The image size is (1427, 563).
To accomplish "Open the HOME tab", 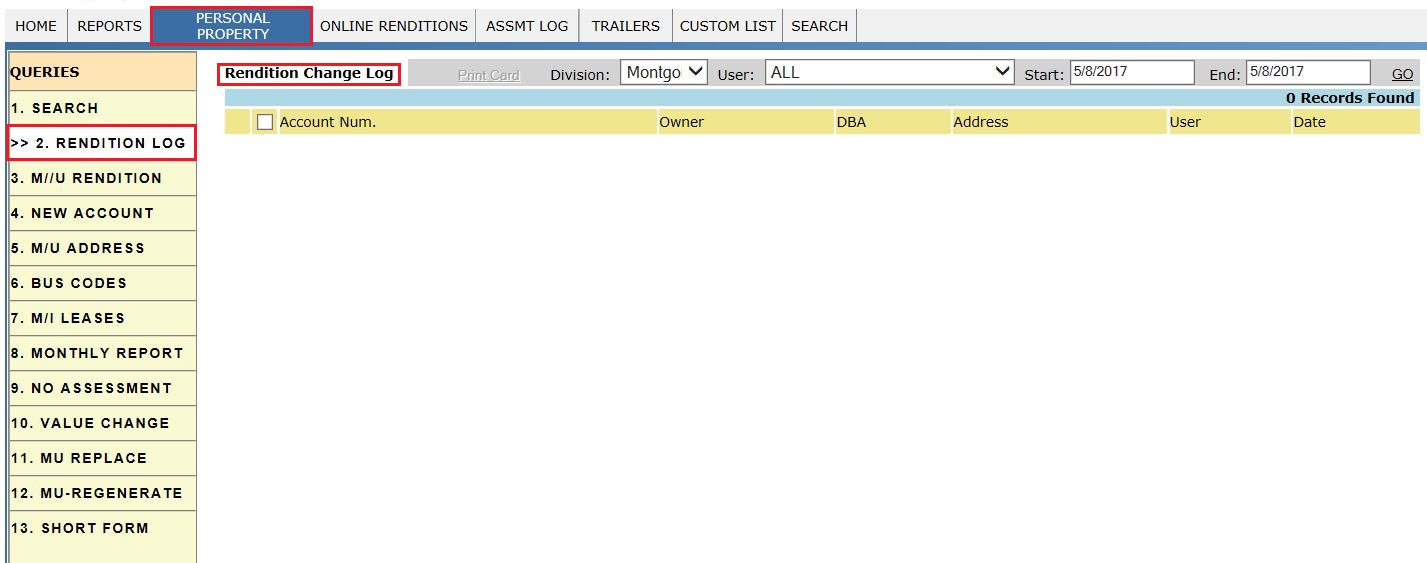I will 36,26.
